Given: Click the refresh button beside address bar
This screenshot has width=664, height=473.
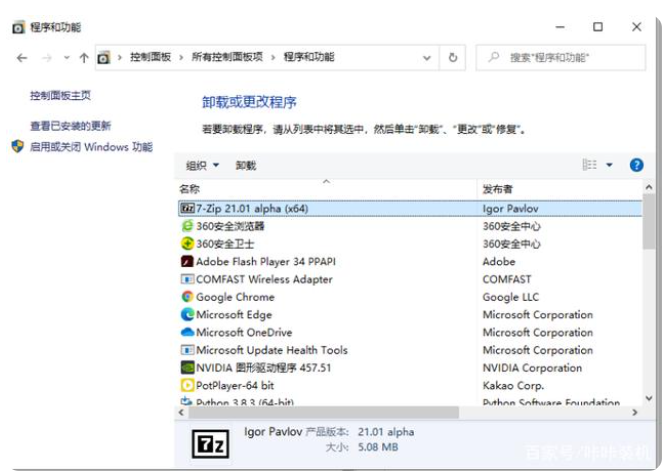Looking at the screenshot, I should [x=453, y=58].
